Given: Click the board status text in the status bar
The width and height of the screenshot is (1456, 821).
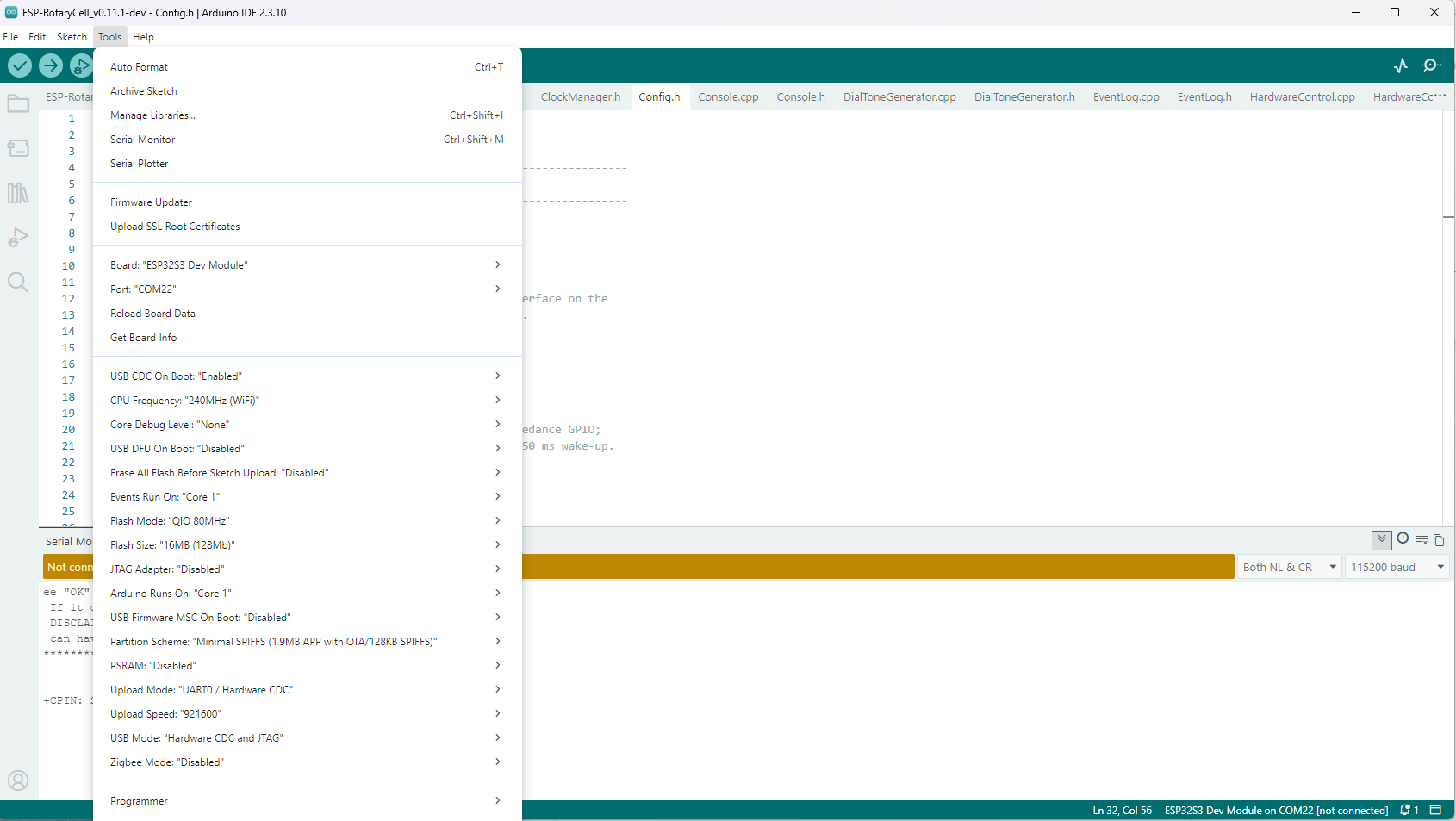Looking at the screenshot, I should tap(1276, 811).
